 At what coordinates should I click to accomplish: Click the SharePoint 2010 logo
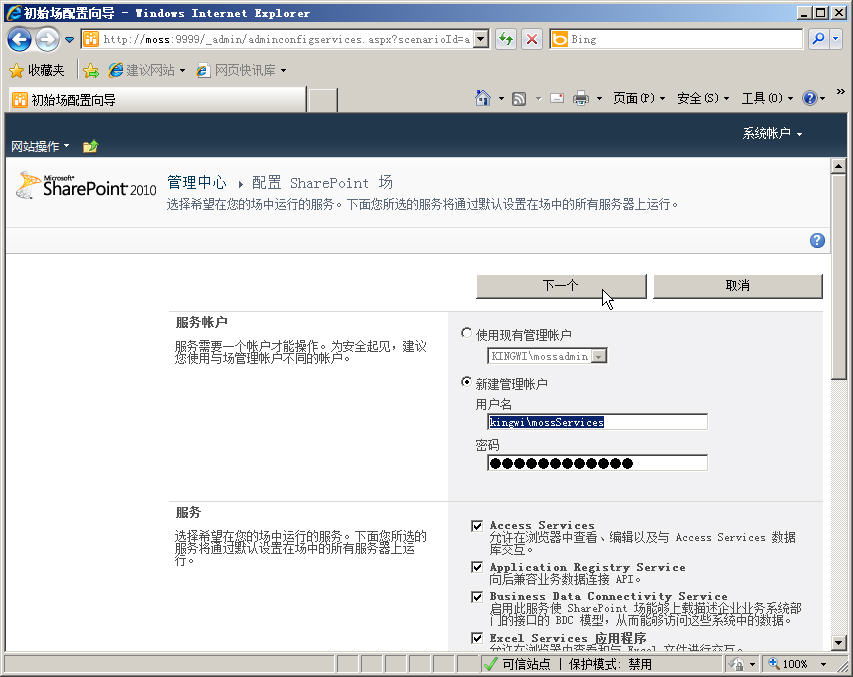pos(86,186)
